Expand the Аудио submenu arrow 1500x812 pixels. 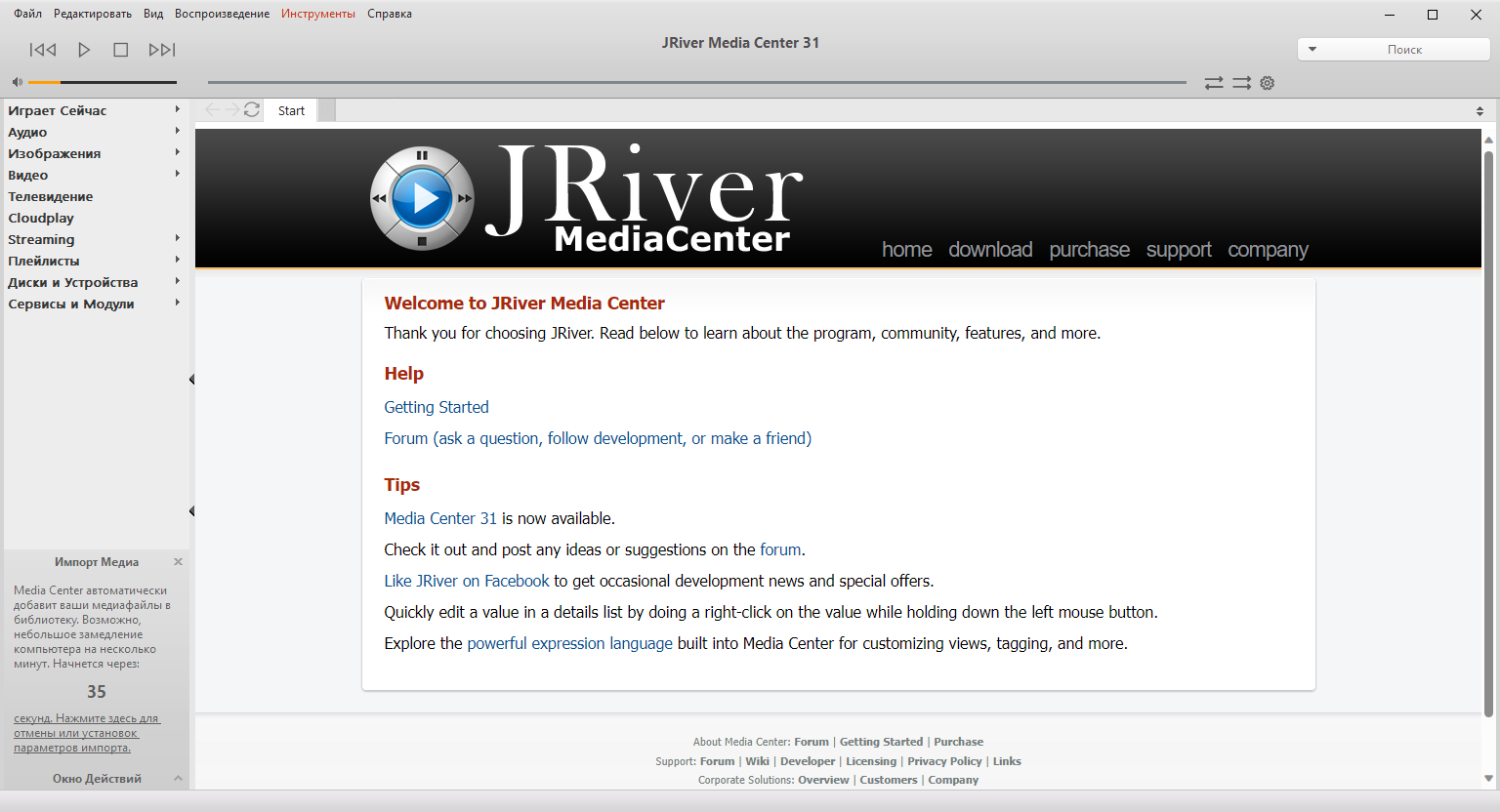[x=178, y=131]
